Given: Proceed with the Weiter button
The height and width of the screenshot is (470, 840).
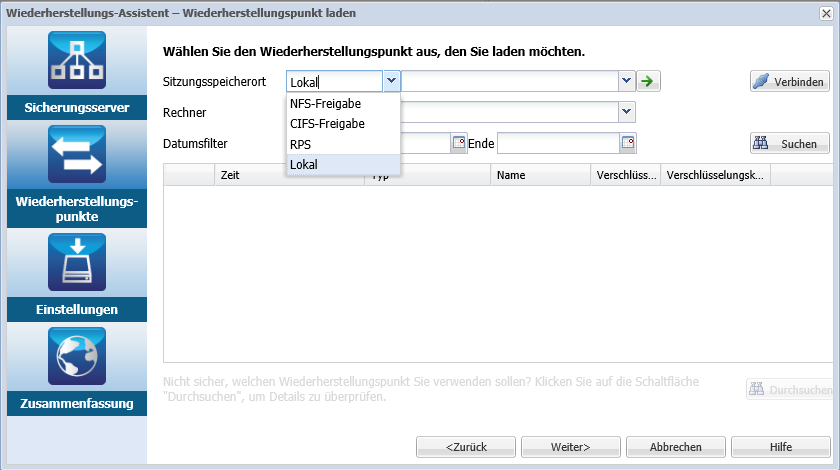Looking at the screenshot, I should click(571, 447).
